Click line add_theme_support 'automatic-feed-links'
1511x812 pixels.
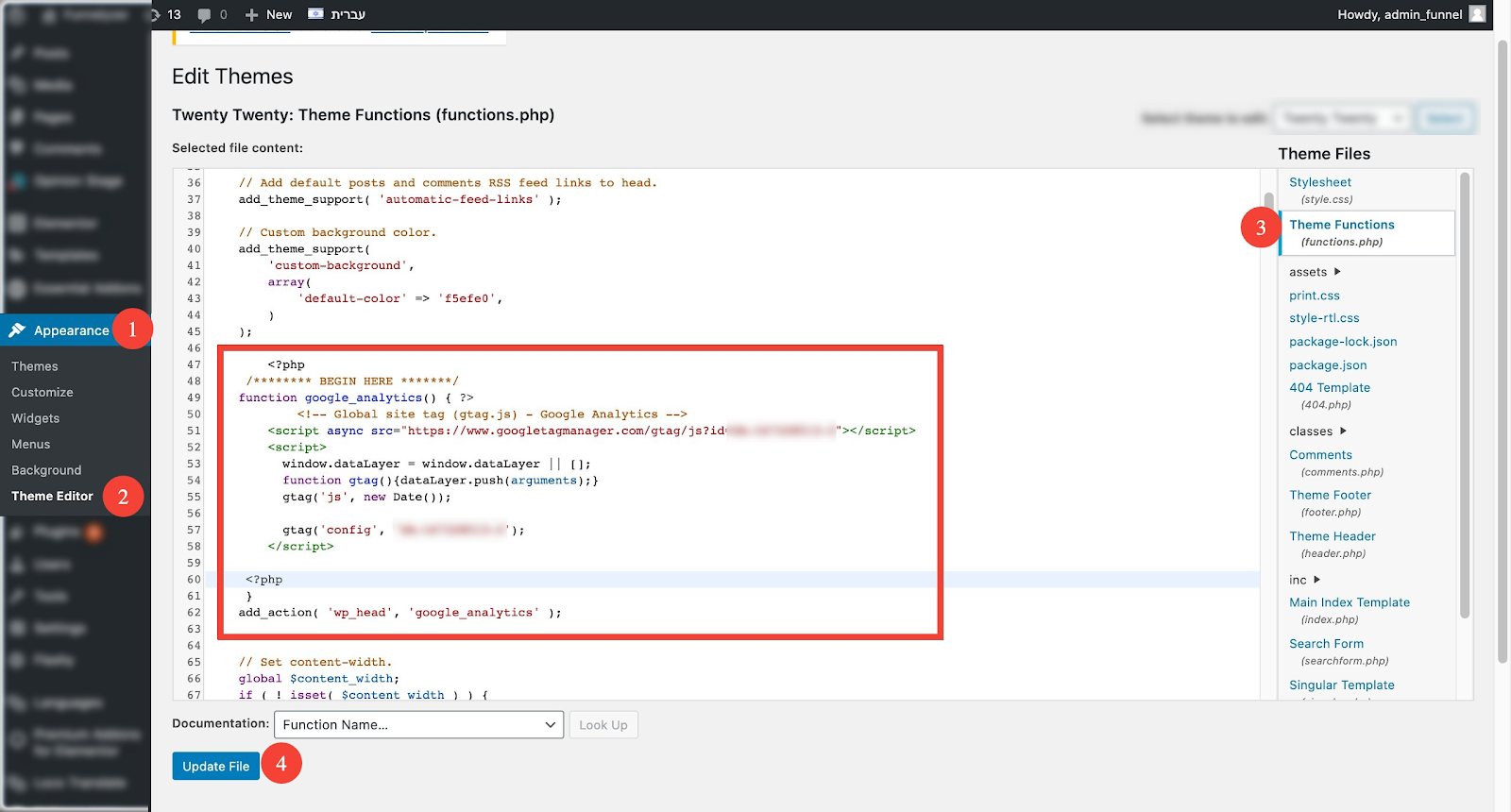399,199
